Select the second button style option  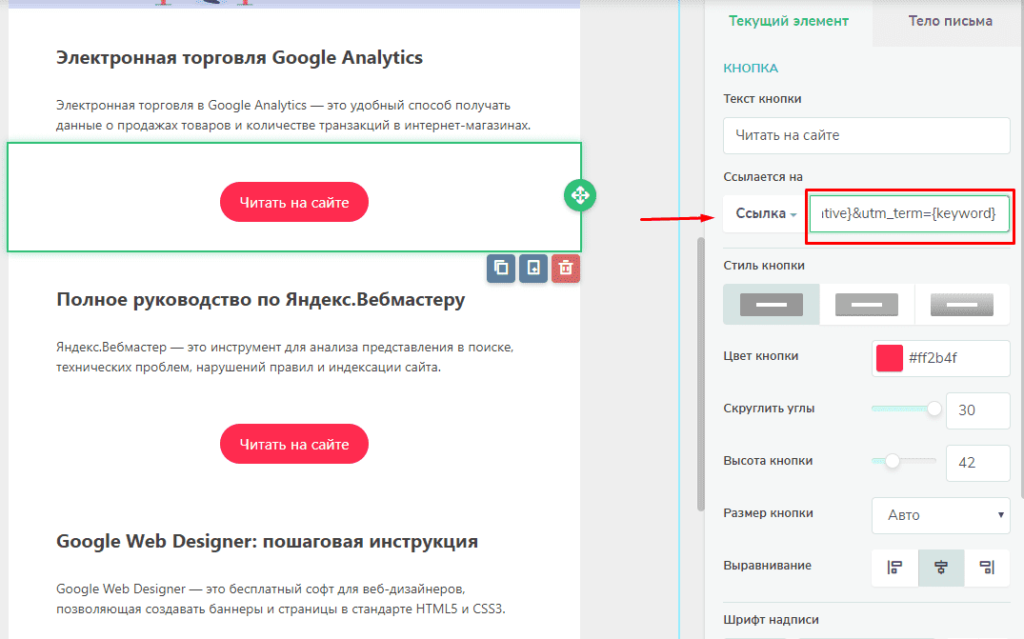[x=867, y=304]
